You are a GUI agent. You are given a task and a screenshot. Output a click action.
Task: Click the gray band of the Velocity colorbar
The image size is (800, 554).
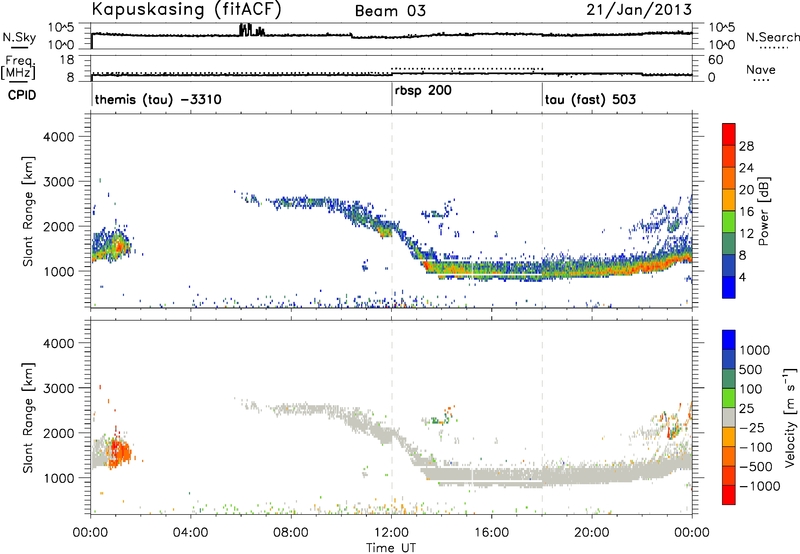coord(729,417)
